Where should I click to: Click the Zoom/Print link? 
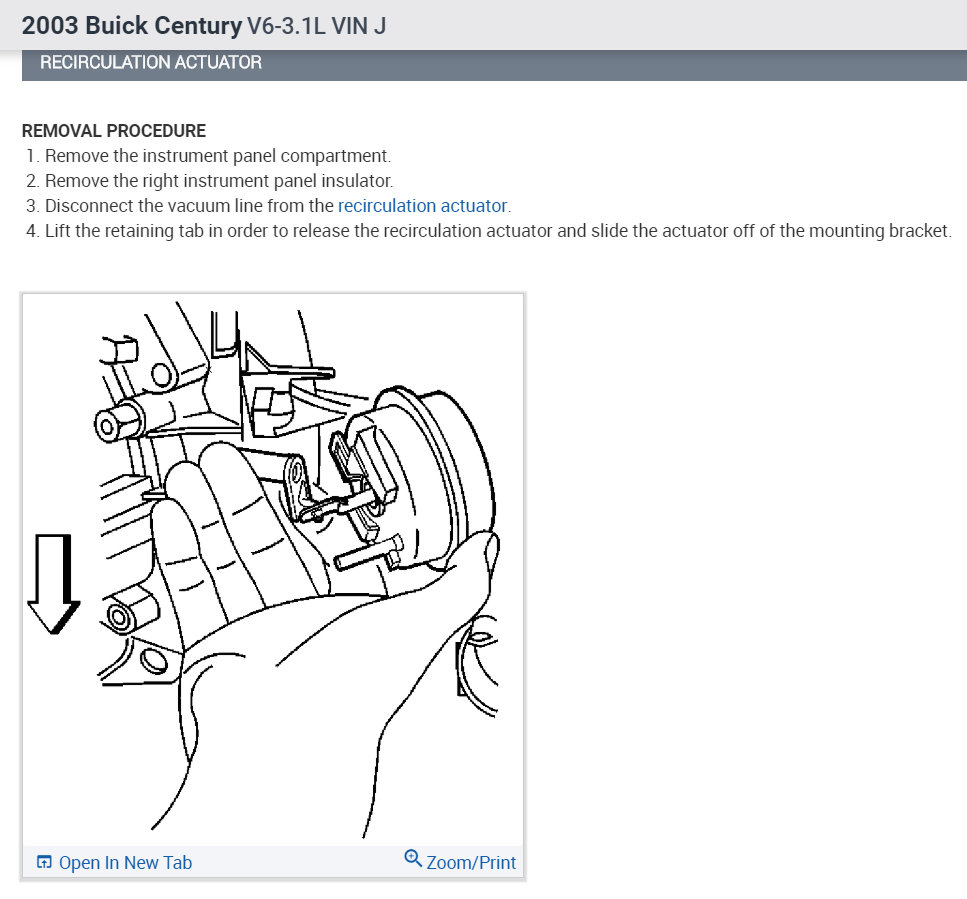(471, 862)
